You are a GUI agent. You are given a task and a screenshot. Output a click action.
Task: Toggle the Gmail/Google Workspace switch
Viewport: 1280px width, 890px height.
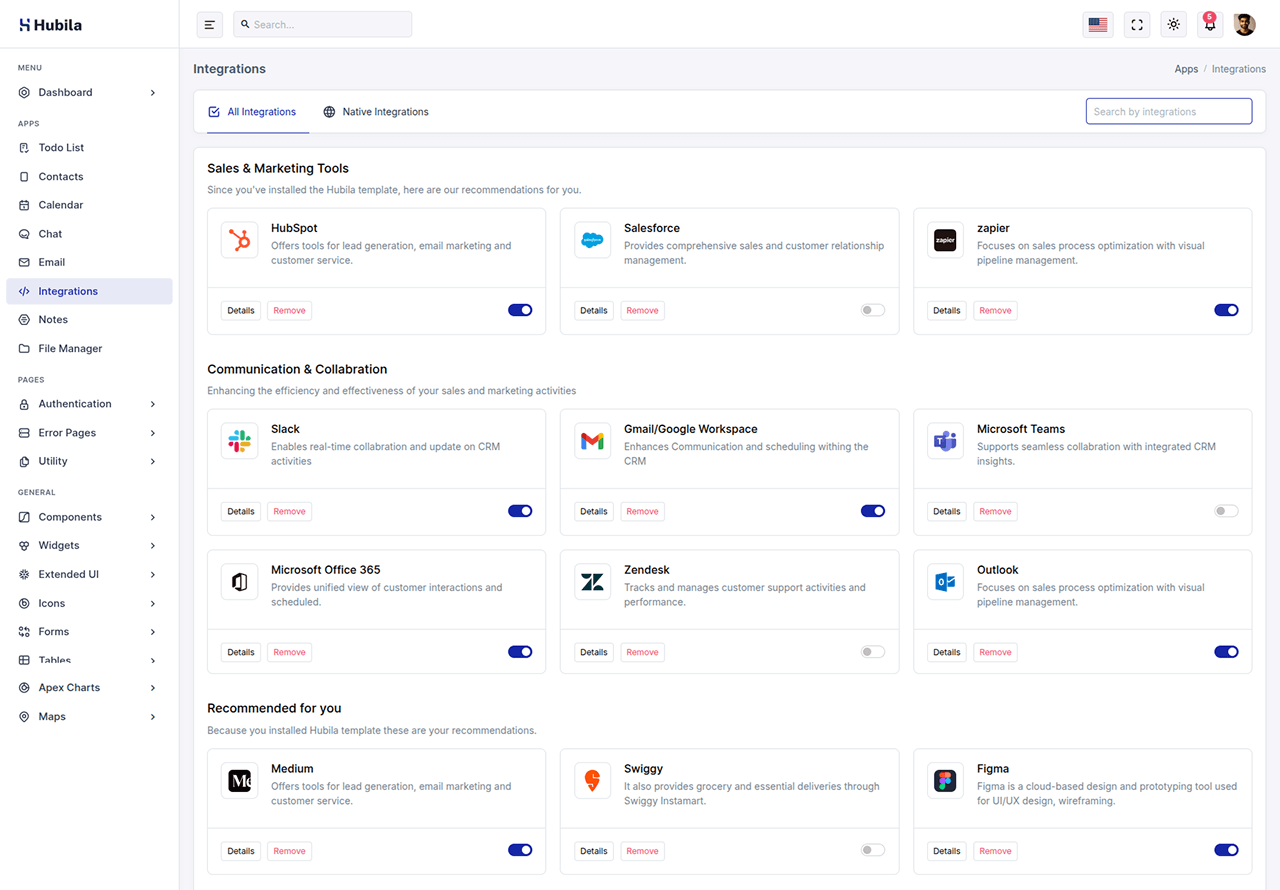pyautogui.click(x=873, y=511)
